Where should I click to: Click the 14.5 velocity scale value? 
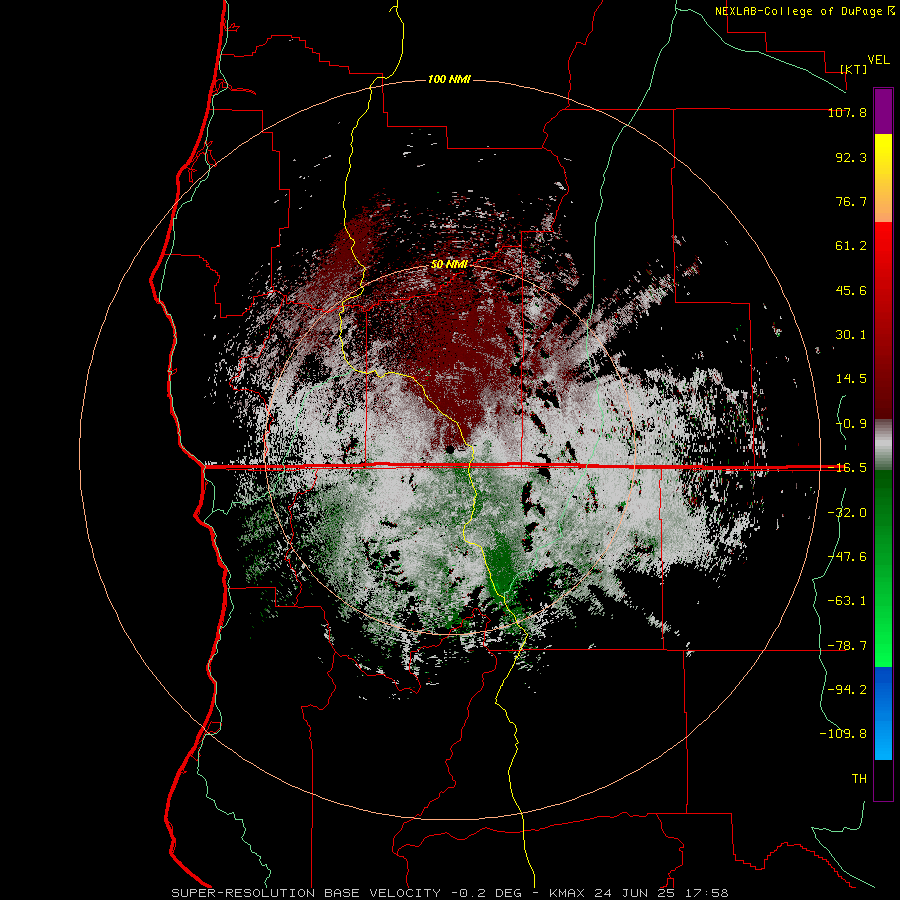point(851,379)
